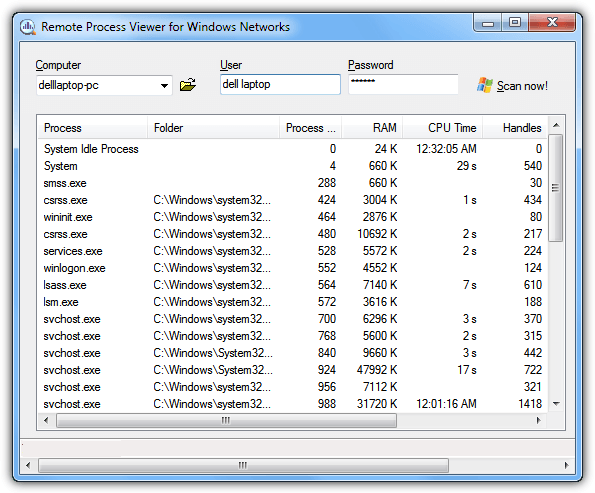595x493 pixels.
Task: Select csrss.exe with process ID 480
Action: point(293,234)
